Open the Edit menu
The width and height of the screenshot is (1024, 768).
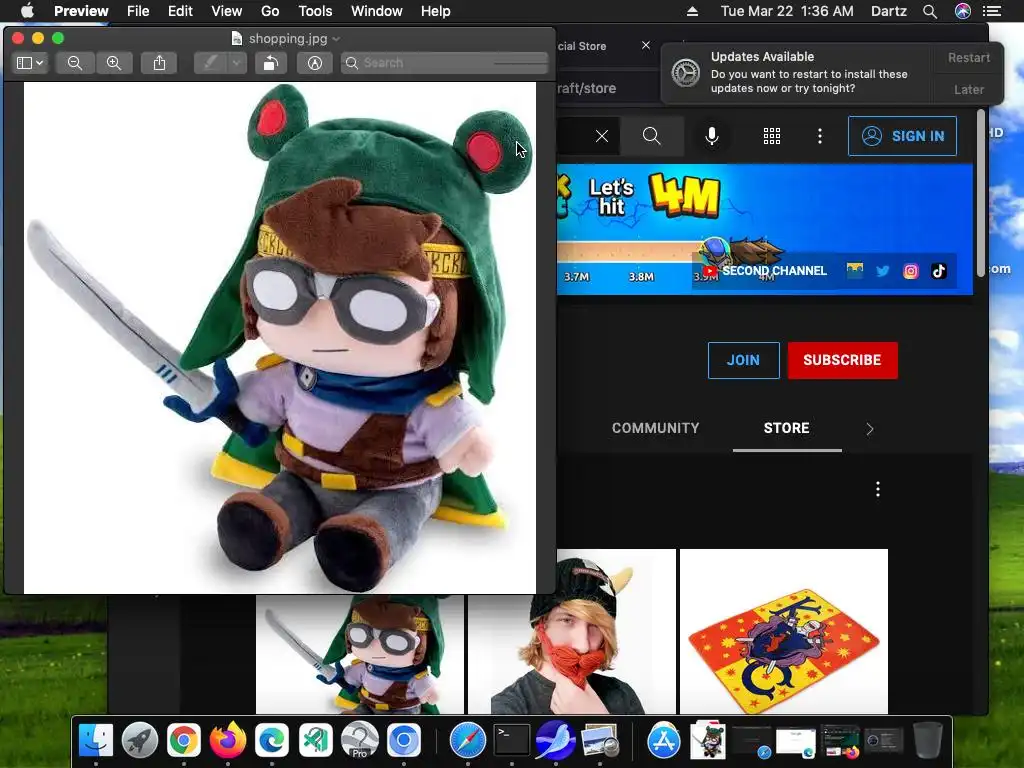pos(180,11)
